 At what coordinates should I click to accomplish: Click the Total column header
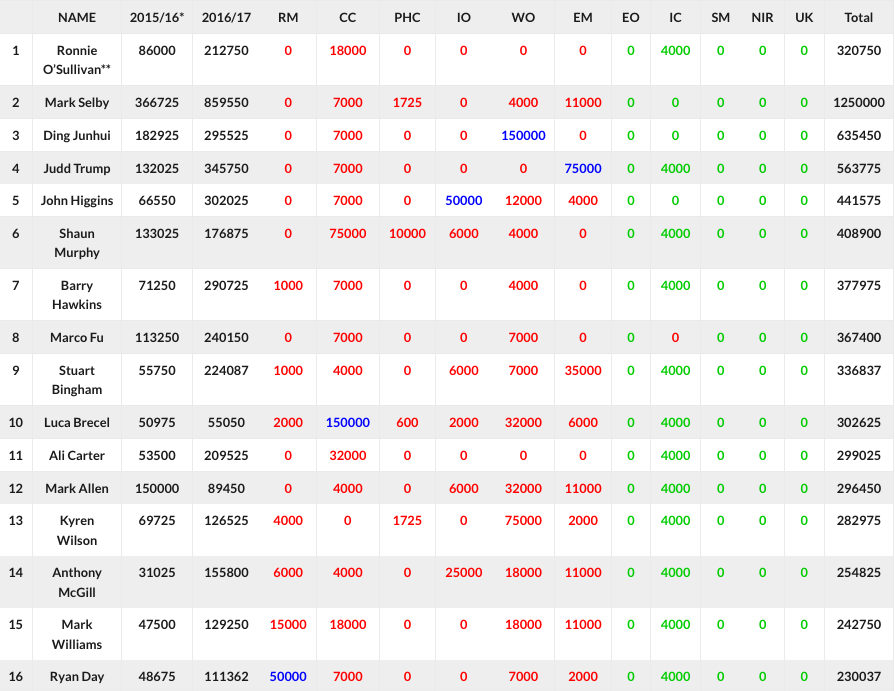pyautogui.click(x=858, y=17)
